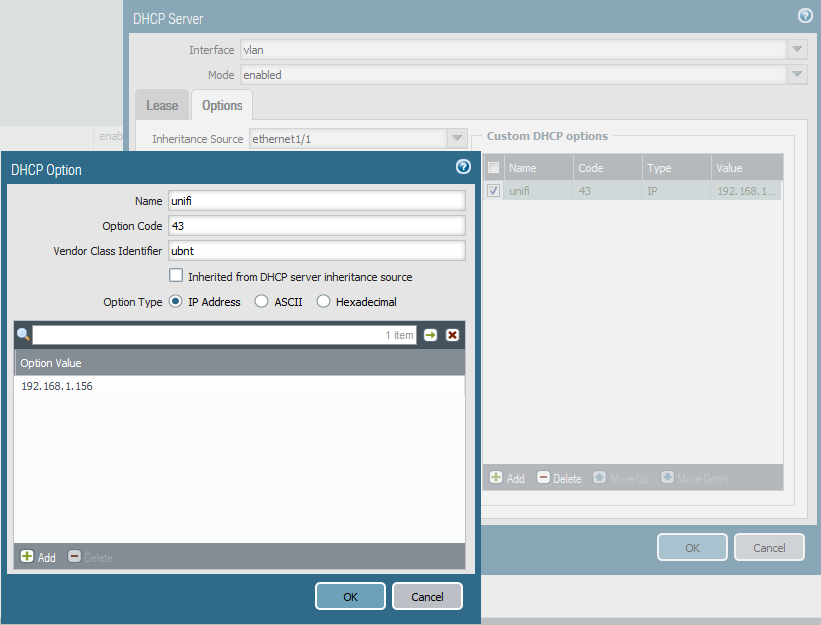Select ASCII option type
This screenshot has height=625, width=821.
(x=262, y=301)
